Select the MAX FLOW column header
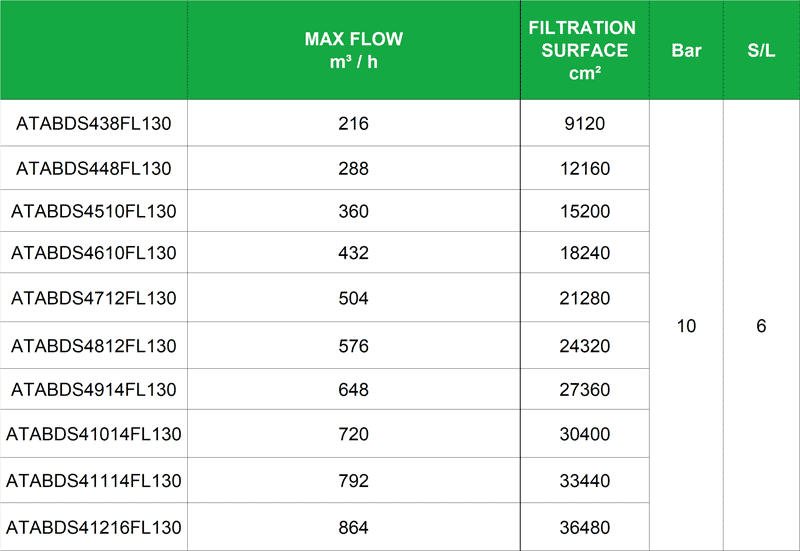800x551 pixels. [354, 50]
